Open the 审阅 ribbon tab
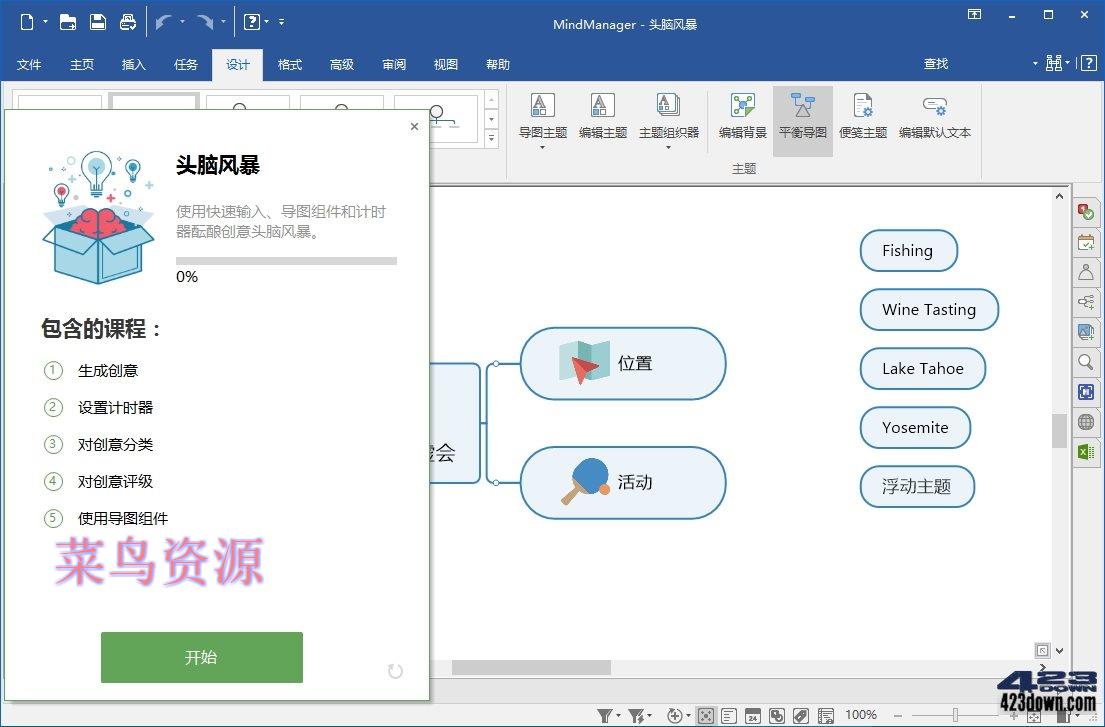Viewport: 1105px width, 727px height. point(393,64)
